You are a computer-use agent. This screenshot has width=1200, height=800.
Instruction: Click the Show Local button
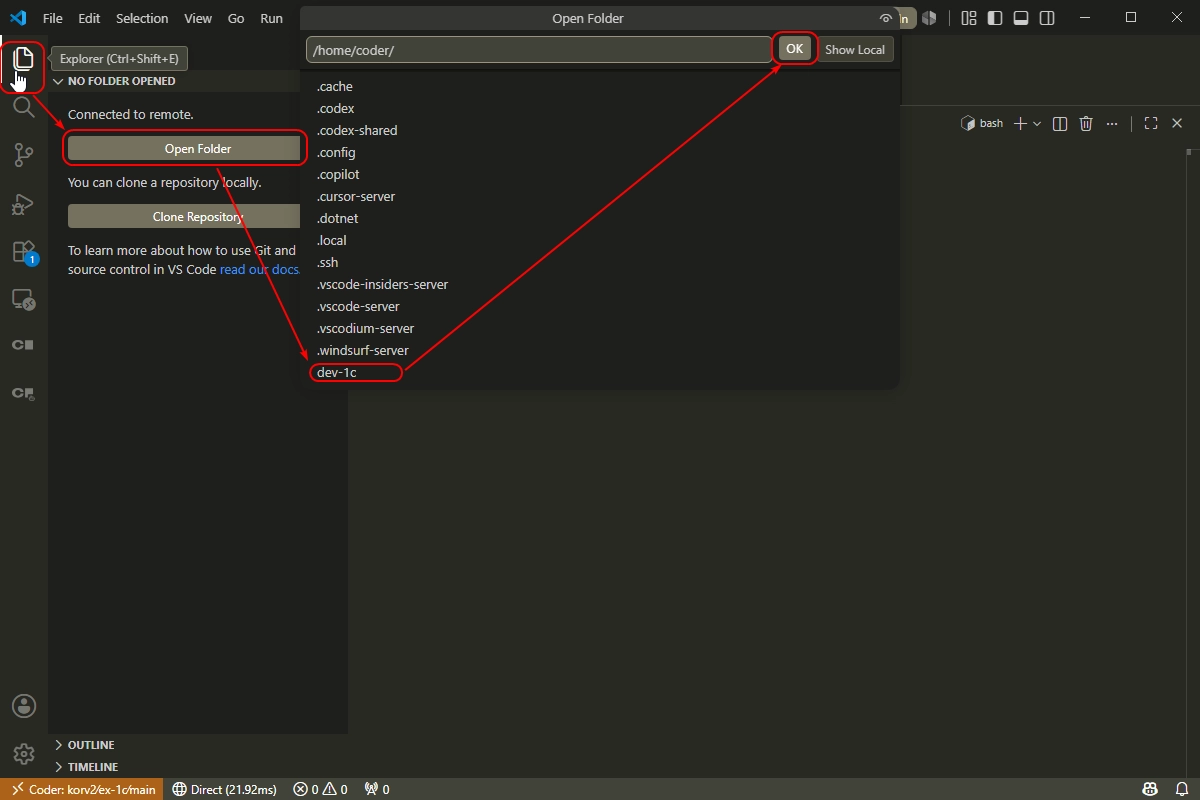[855, 50]
